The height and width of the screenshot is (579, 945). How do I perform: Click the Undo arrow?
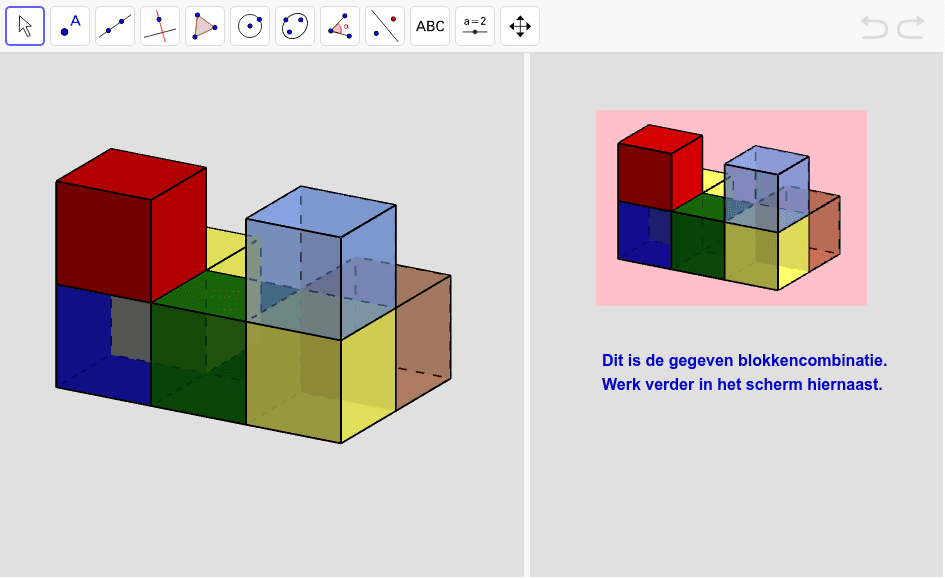(873, 27)
